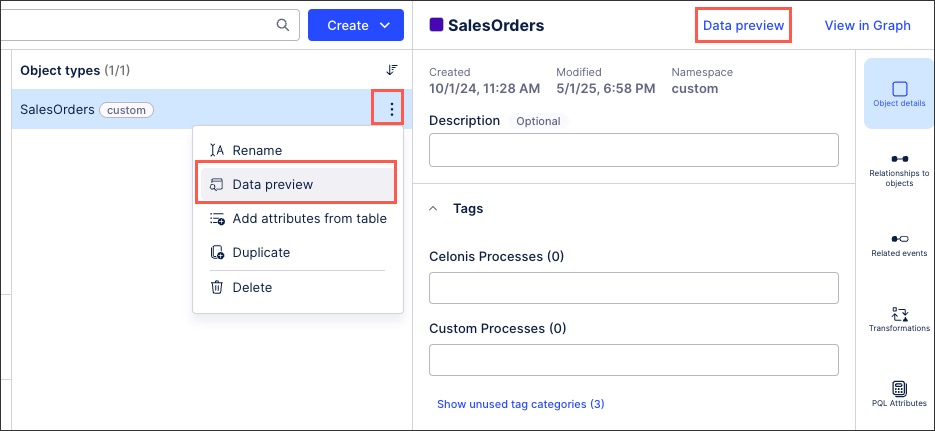The height and width of the screenshot is (431, 935).
Task: Open the Create dropdown button
Action: tap(356, 25)
